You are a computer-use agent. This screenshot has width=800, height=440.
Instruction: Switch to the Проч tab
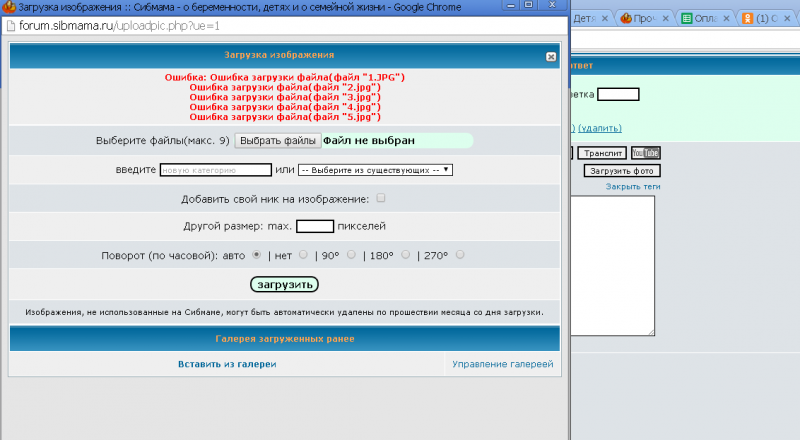640,19
